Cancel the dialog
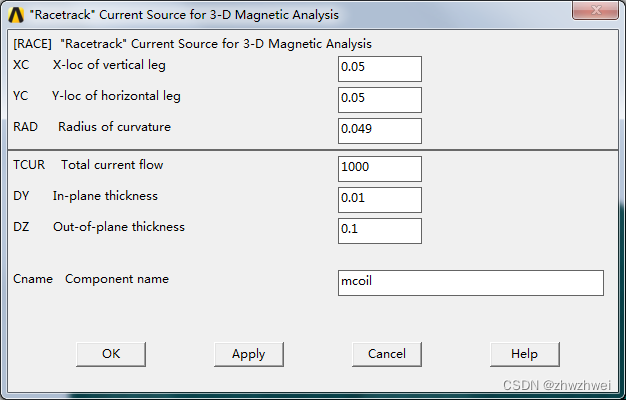 point(386,354)
